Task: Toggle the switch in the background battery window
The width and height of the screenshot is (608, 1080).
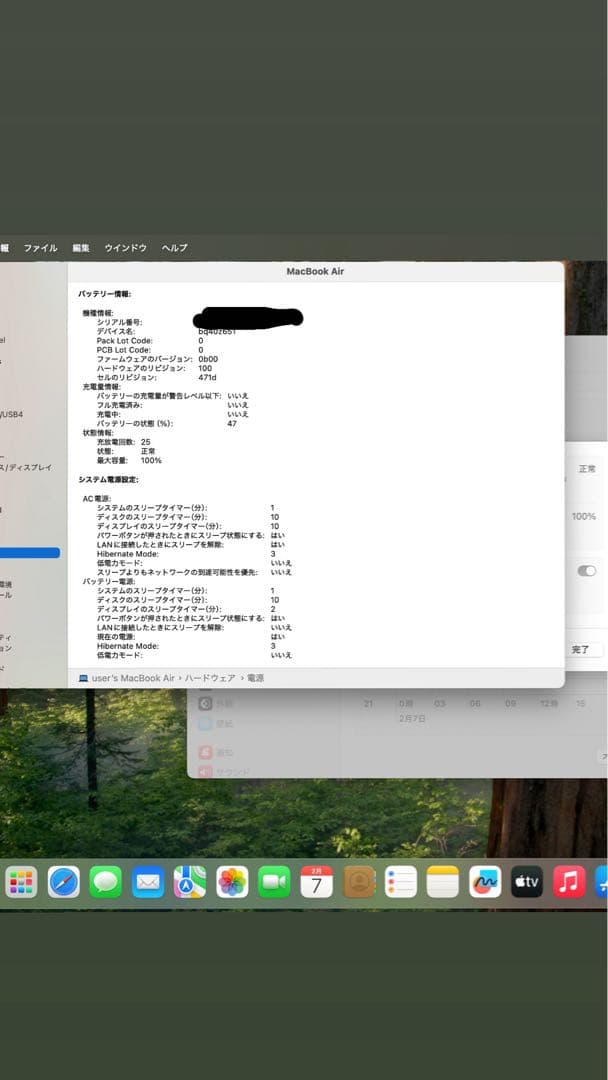Action: point(587,571)
